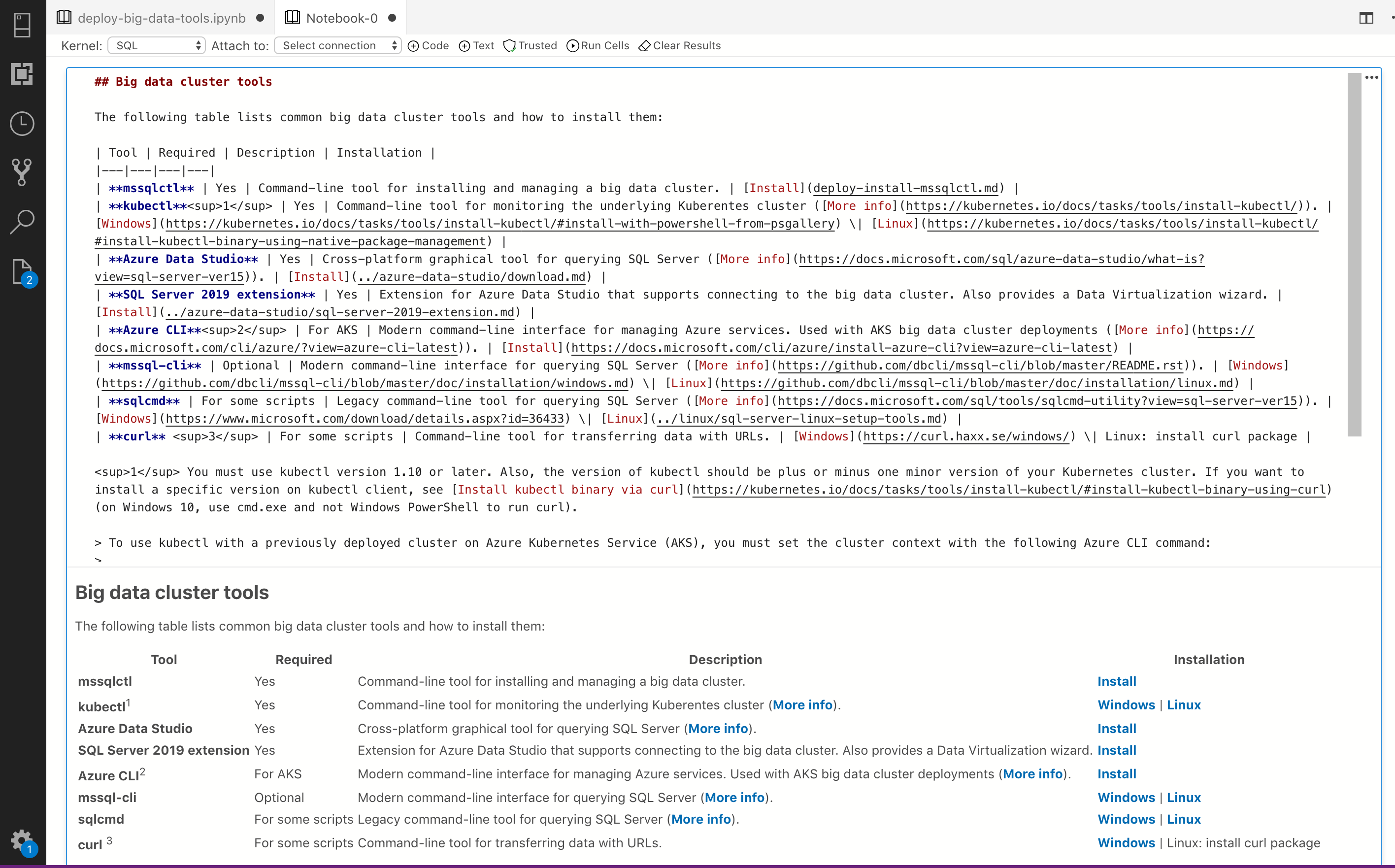This screenshot has height=868, width=1395.
Task: Open the Select connection dropdown
Action: click(337, 45)
